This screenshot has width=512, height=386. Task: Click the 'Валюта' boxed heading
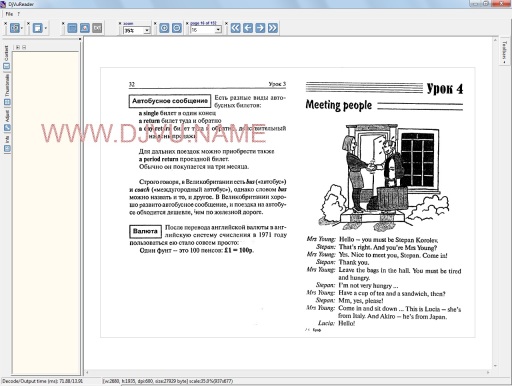coord(145,231)
